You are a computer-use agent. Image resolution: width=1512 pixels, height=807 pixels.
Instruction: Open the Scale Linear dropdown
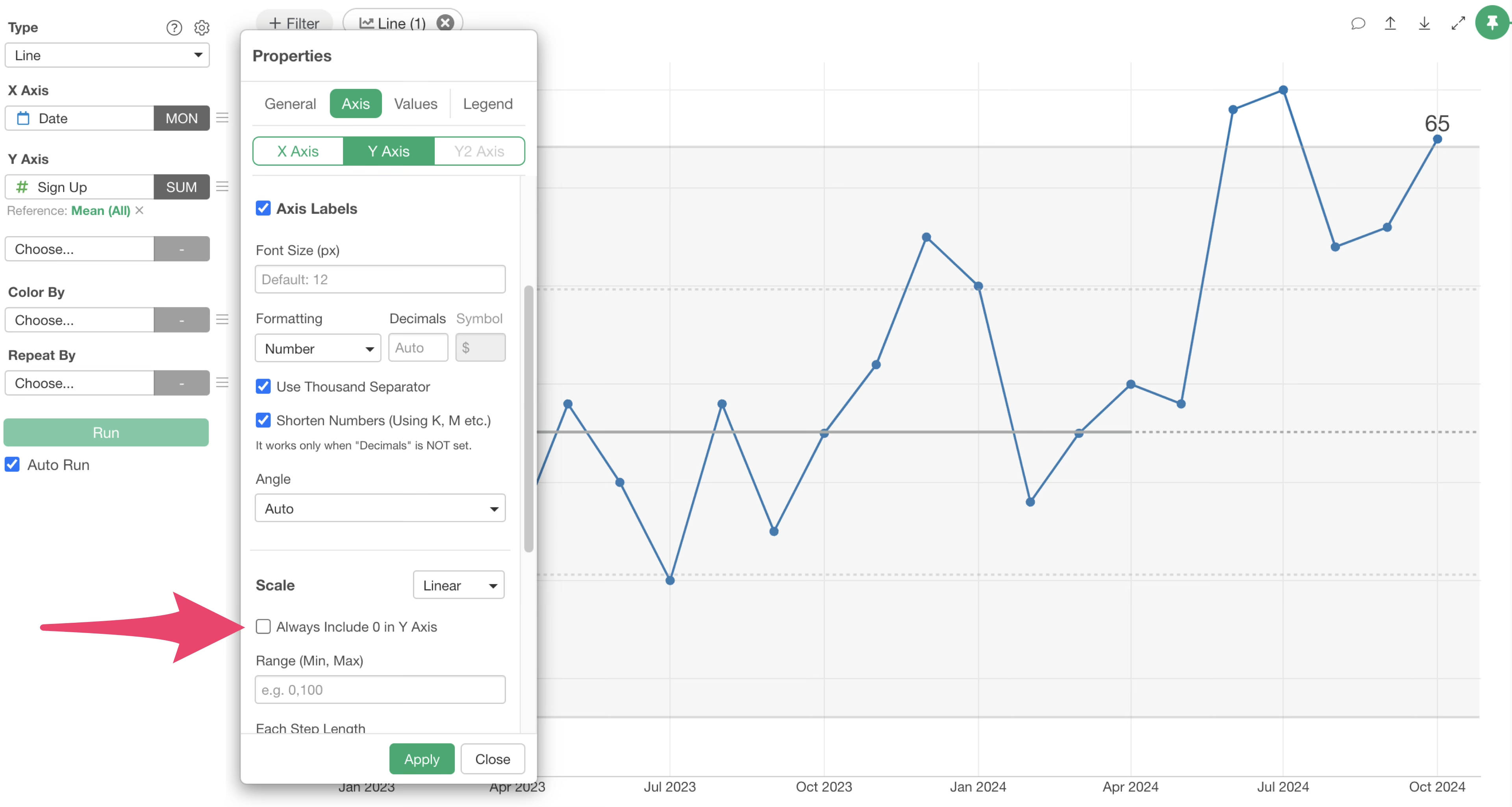coord(458,585)
